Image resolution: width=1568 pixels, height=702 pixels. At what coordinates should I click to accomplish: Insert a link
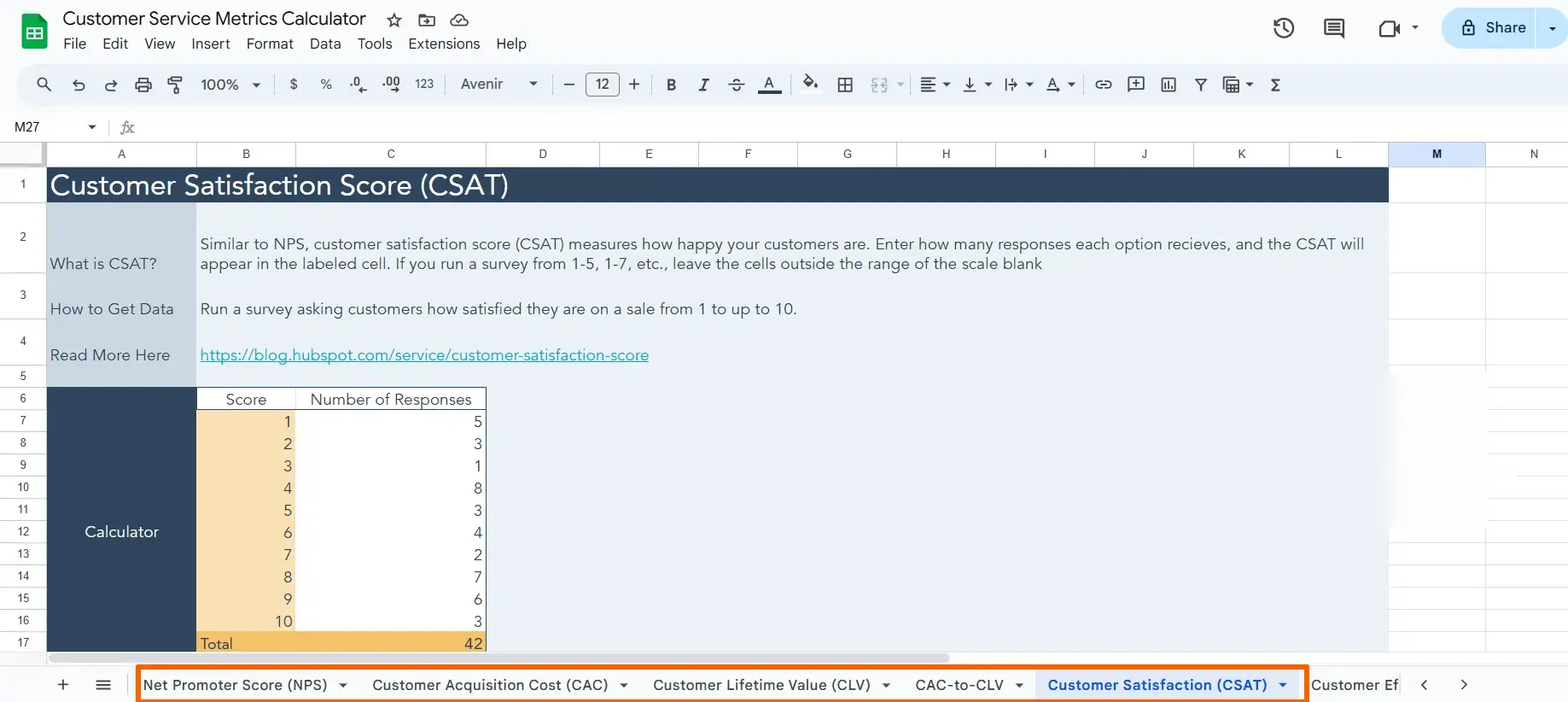click(x=1103, y=85)
